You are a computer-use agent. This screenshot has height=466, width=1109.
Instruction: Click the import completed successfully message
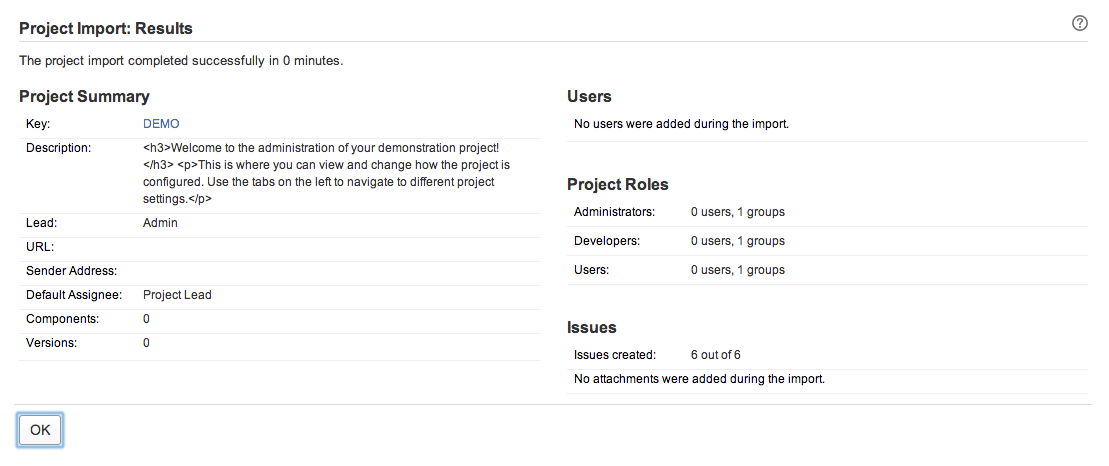181,61
